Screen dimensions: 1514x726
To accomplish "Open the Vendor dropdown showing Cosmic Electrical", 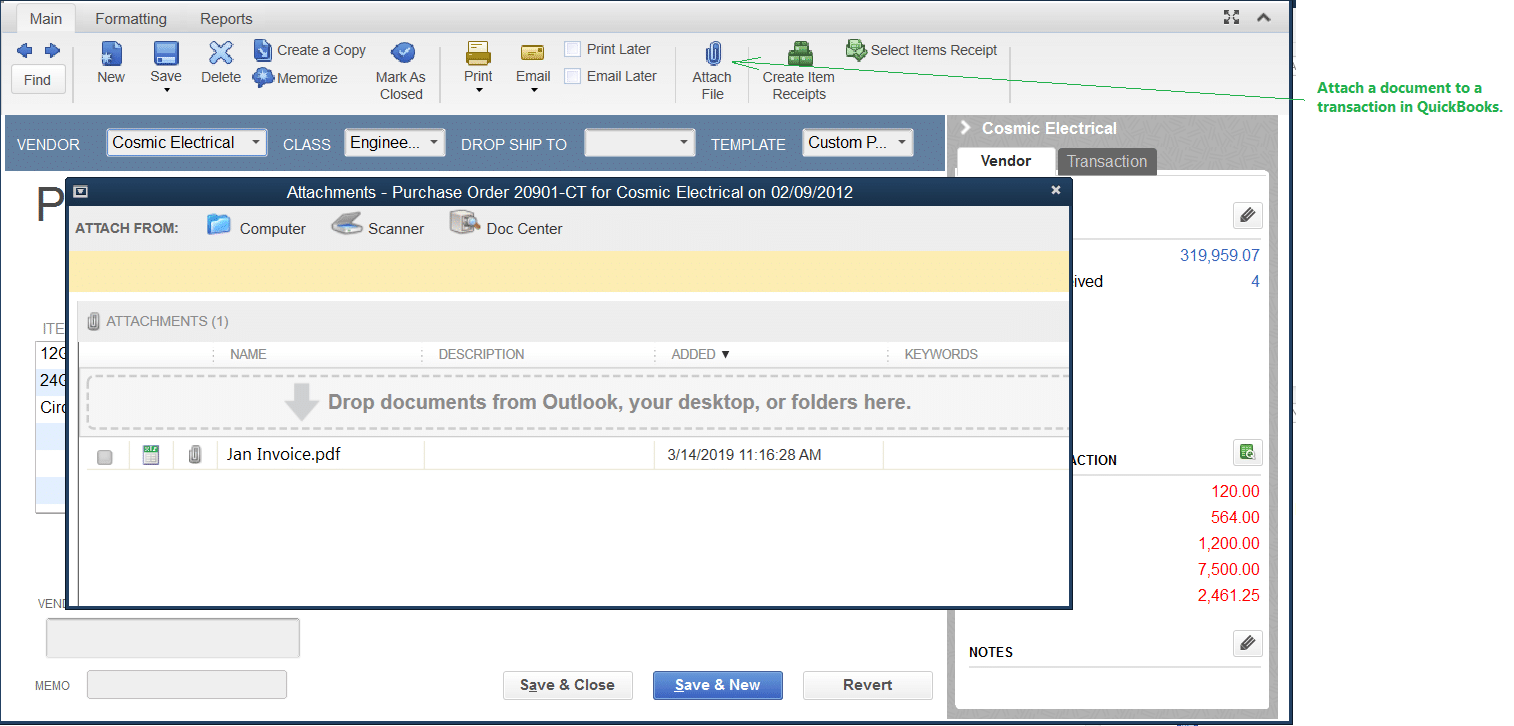I will click(187, 143).
